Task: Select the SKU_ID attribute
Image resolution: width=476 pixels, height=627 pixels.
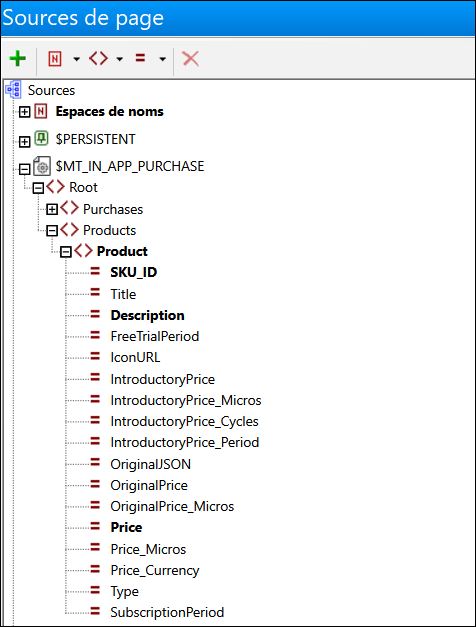Action: [134, 272]
